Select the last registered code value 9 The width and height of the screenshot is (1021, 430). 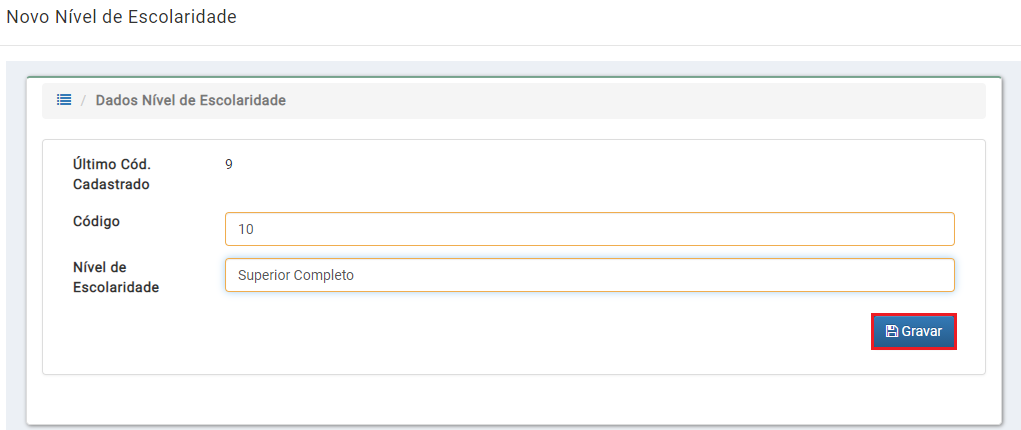[229, 164]
